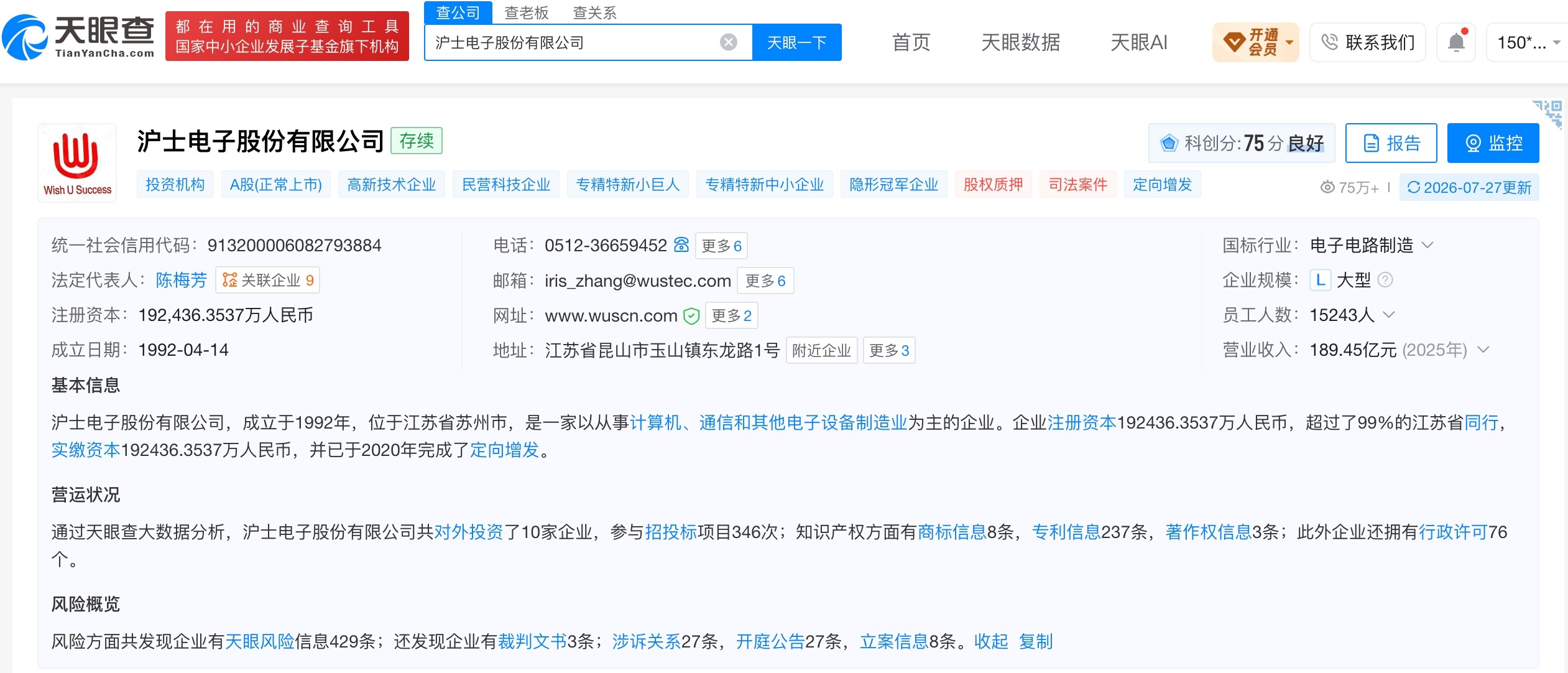Image resolution: width=1568 pixels, height=673 pixels.
Task: Switch to the 查关系 tab
Action: click(594, 12)
